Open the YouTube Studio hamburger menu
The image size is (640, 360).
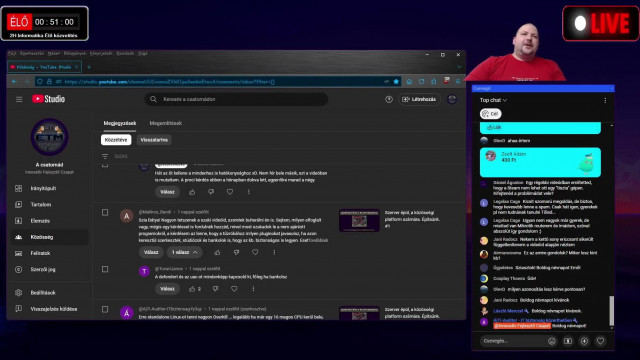(x=19, y=99)
